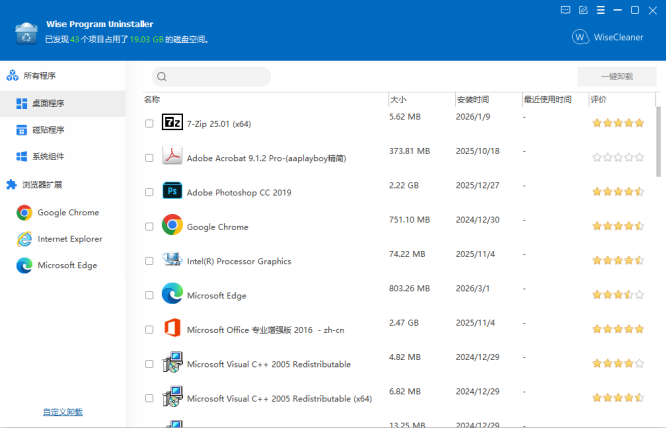Click the 2025/12/27 install date
Screen dimensions: 666x428
[477, 186]
